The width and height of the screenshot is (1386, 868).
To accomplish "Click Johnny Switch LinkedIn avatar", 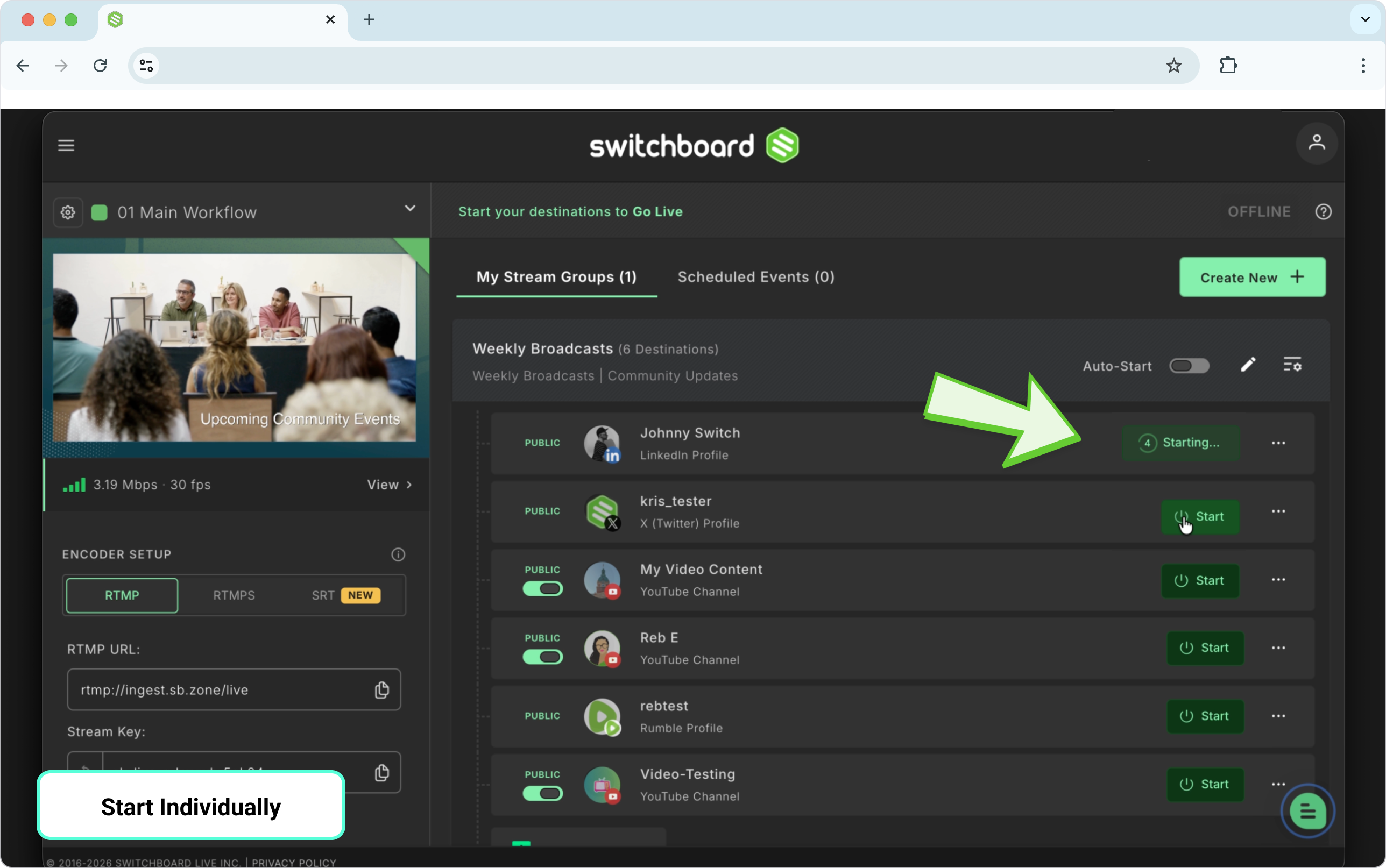I will tap(602, 443).
